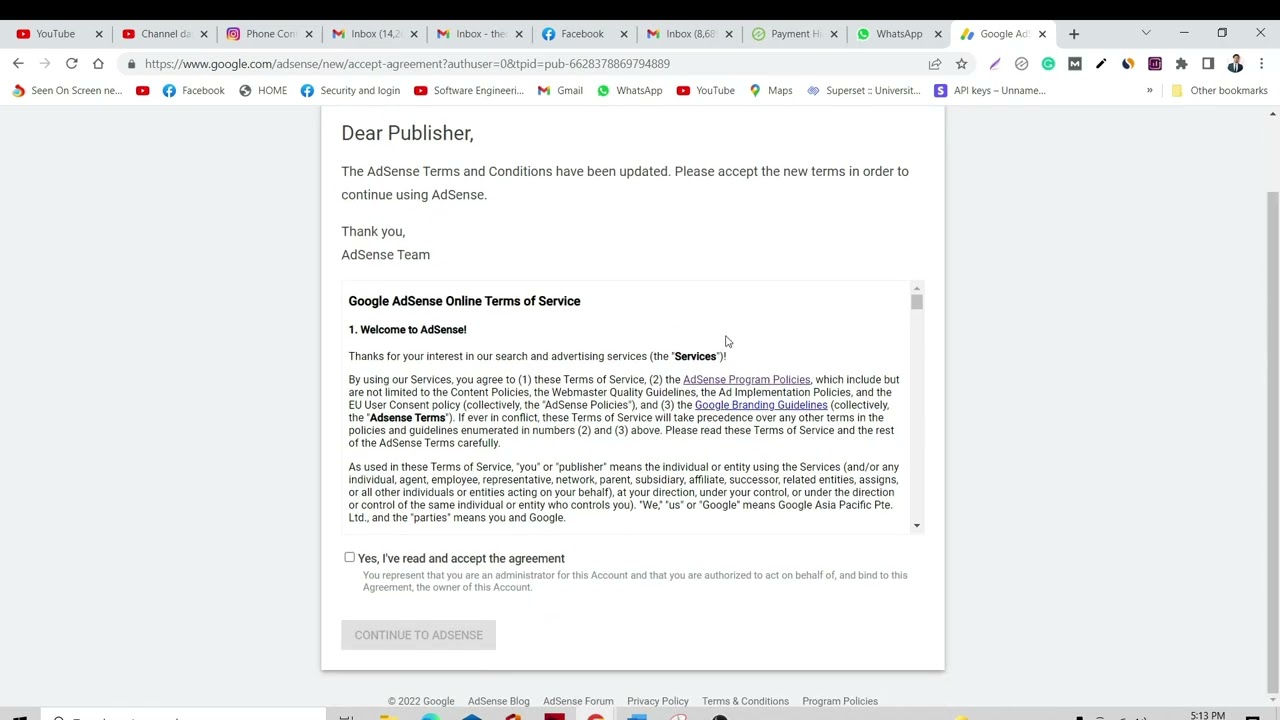Screen dimensions: 1280x720
Task: Switch to the Payment tab
Action: pos(795,34)
